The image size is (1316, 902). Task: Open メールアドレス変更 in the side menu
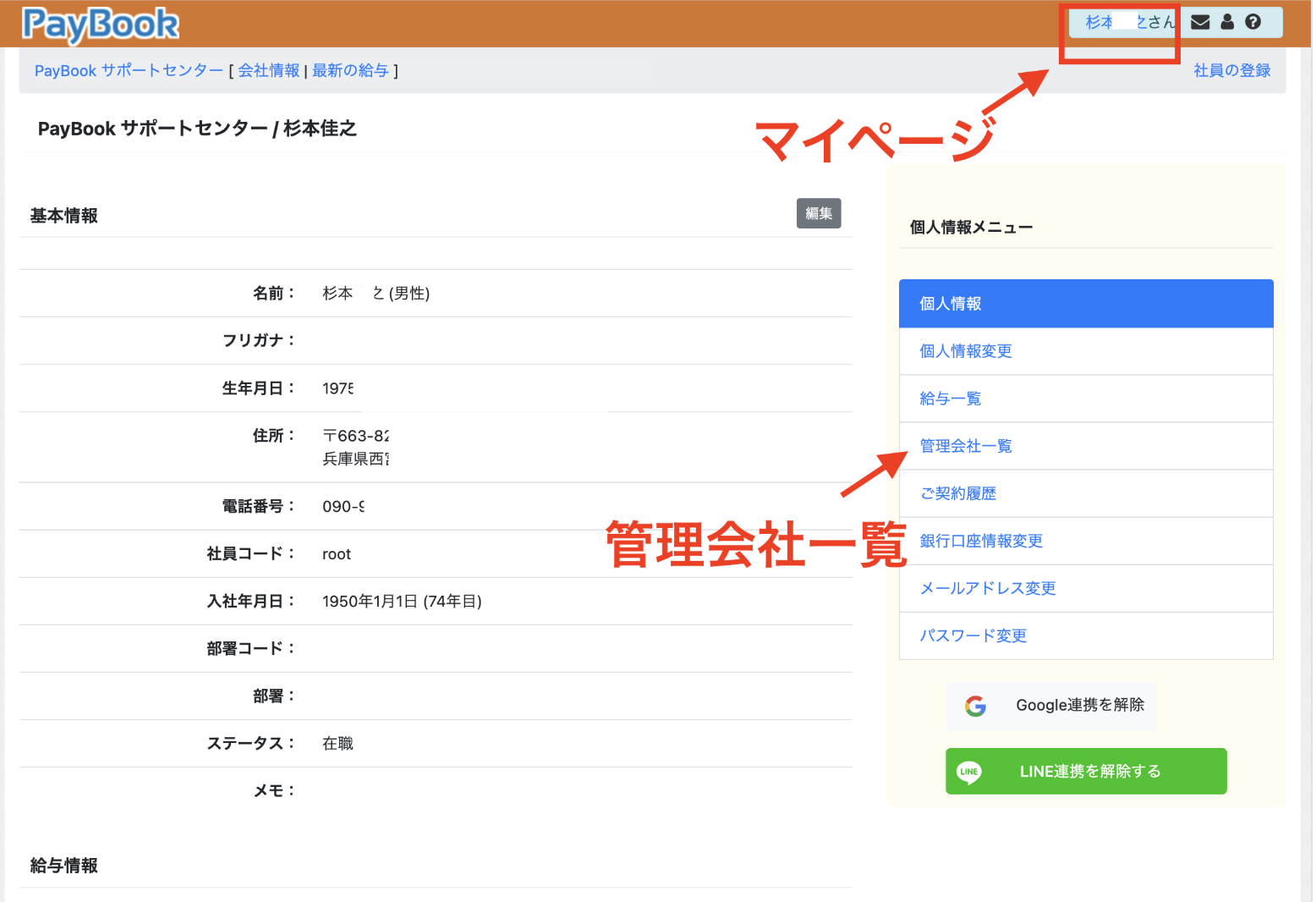point(1086,588)
